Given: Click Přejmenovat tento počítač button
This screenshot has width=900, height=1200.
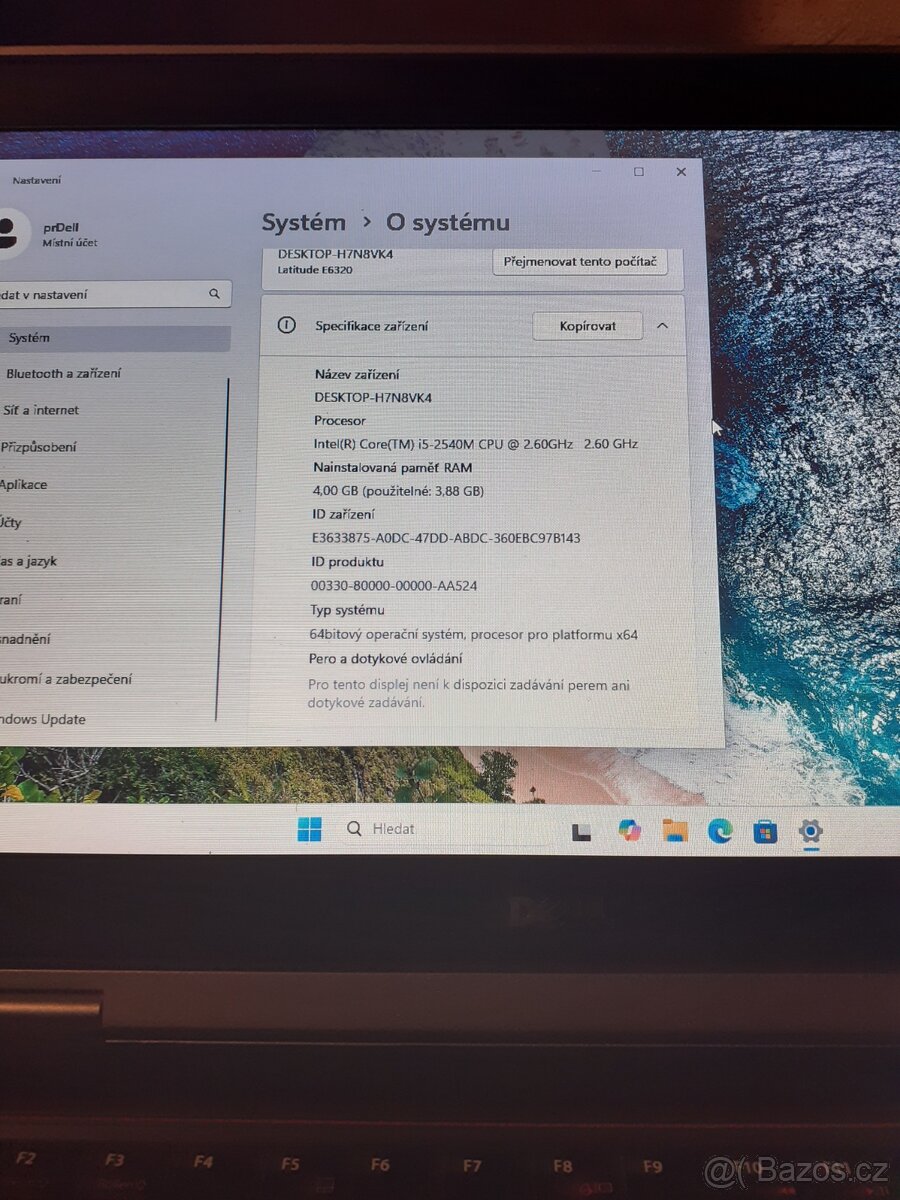Looking at the screenshot, I should pos(580,262).
